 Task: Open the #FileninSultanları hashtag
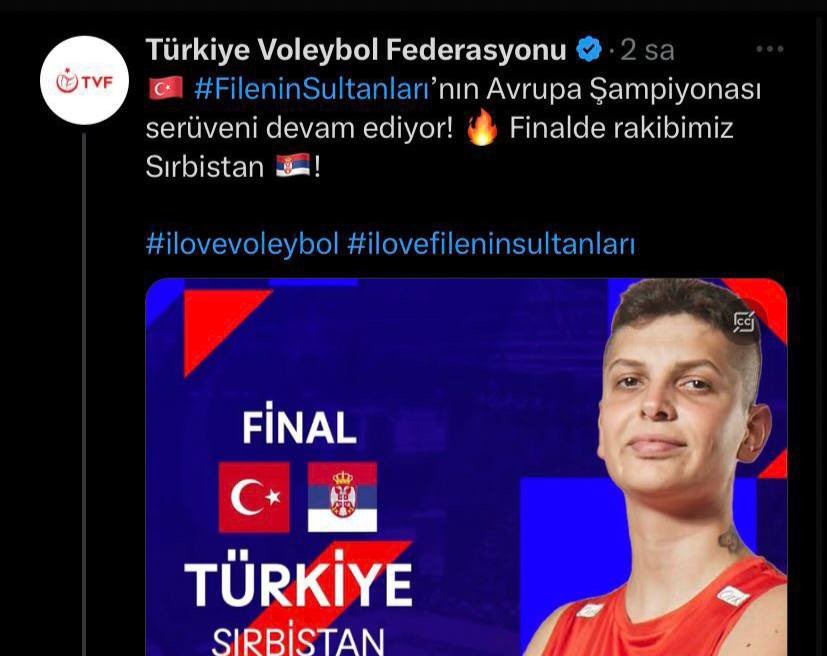point(312,89)
